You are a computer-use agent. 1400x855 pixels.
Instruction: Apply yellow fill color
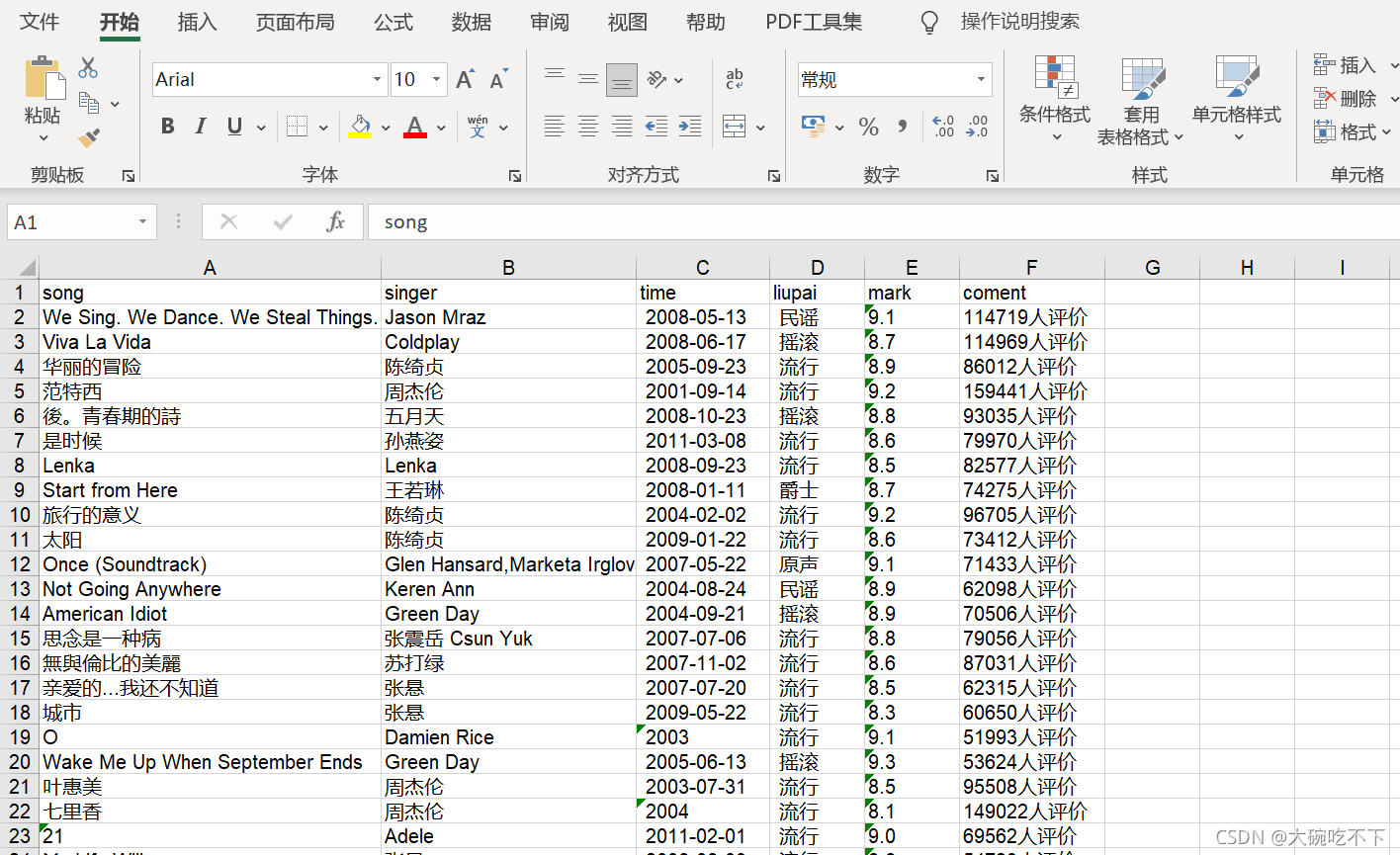[x=360, y=127]
